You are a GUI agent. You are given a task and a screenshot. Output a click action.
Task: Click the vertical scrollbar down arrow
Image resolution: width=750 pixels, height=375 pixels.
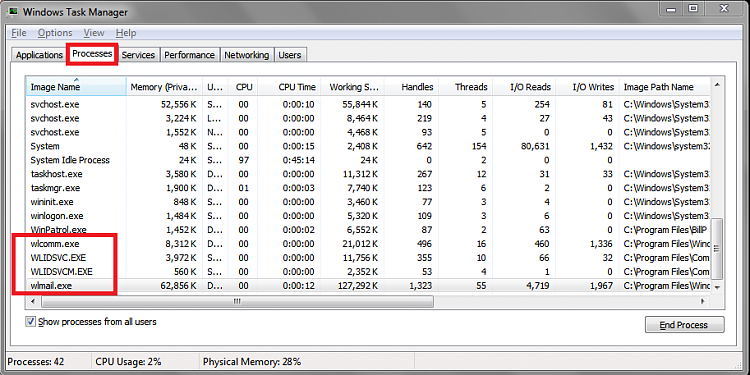pos(717,287)
